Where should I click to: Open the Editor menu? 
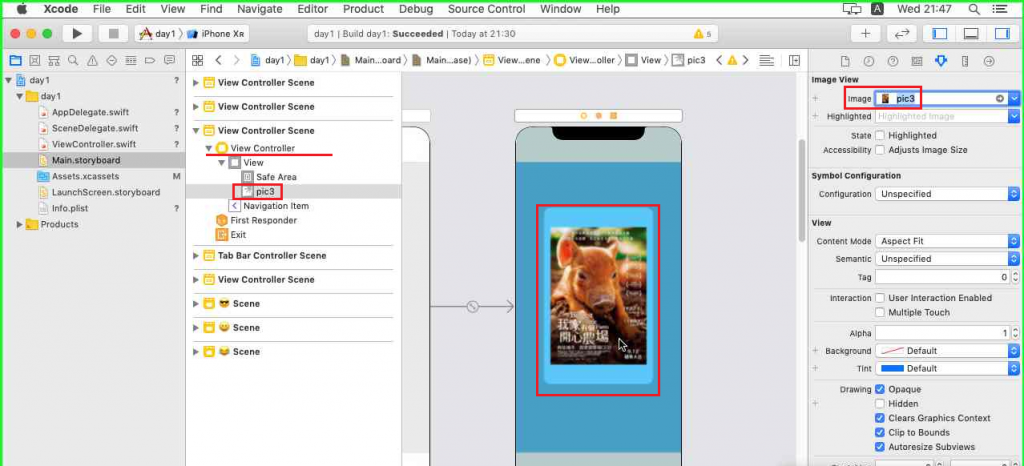click(312, 9)
